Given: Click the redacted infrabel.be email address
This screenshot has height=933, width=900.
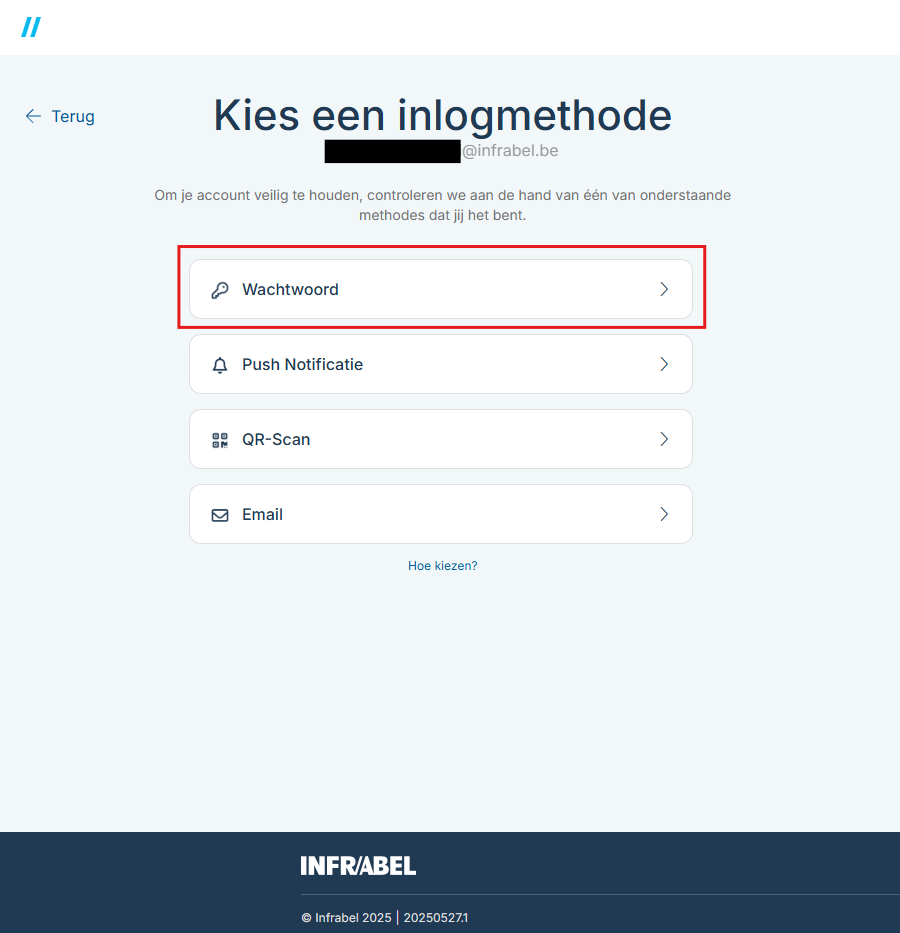Looking at the screenshot, I should [x=441, y=151].
